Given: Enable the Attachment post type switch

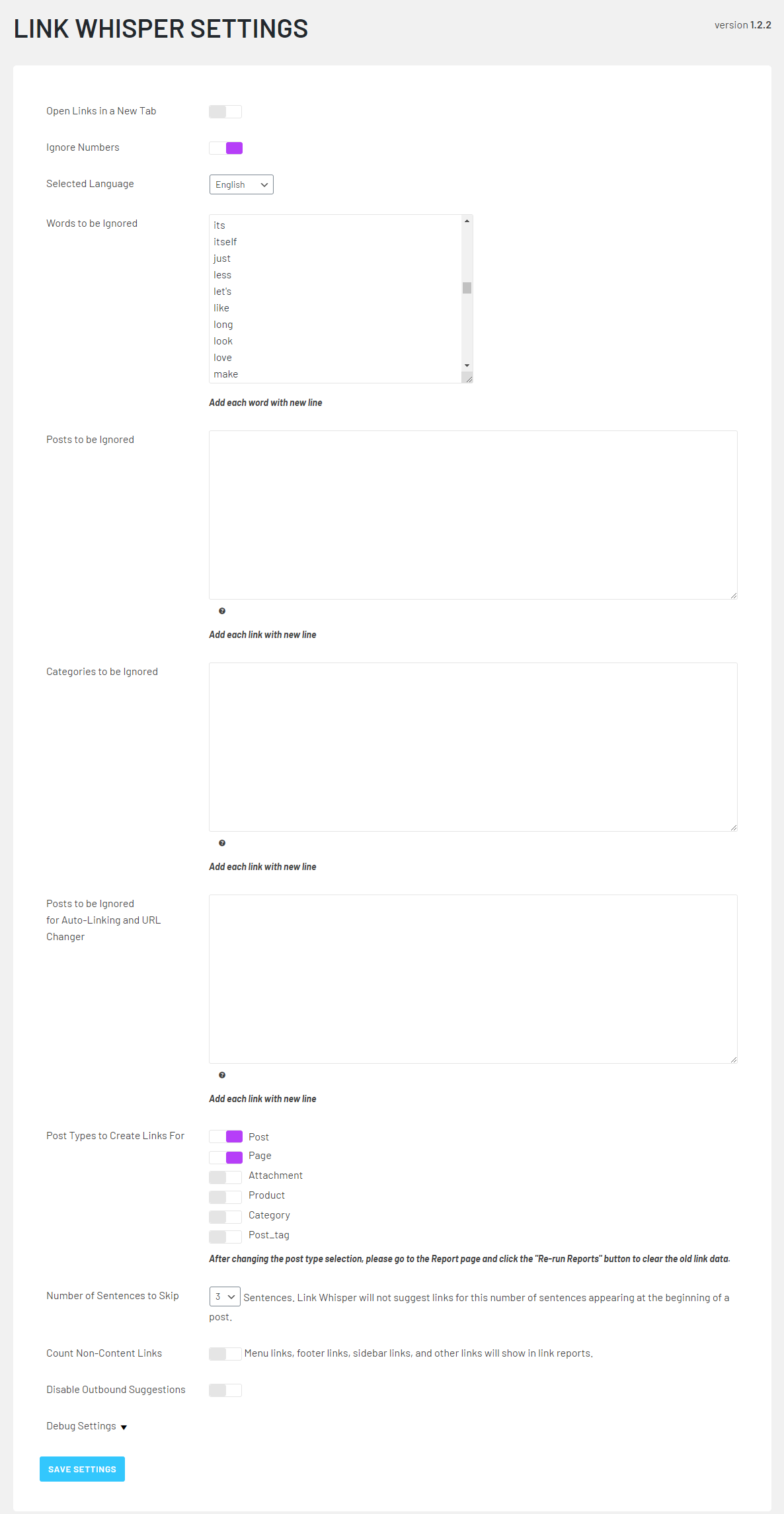Looking at the screenshot, I should [x=225, y=1177].
